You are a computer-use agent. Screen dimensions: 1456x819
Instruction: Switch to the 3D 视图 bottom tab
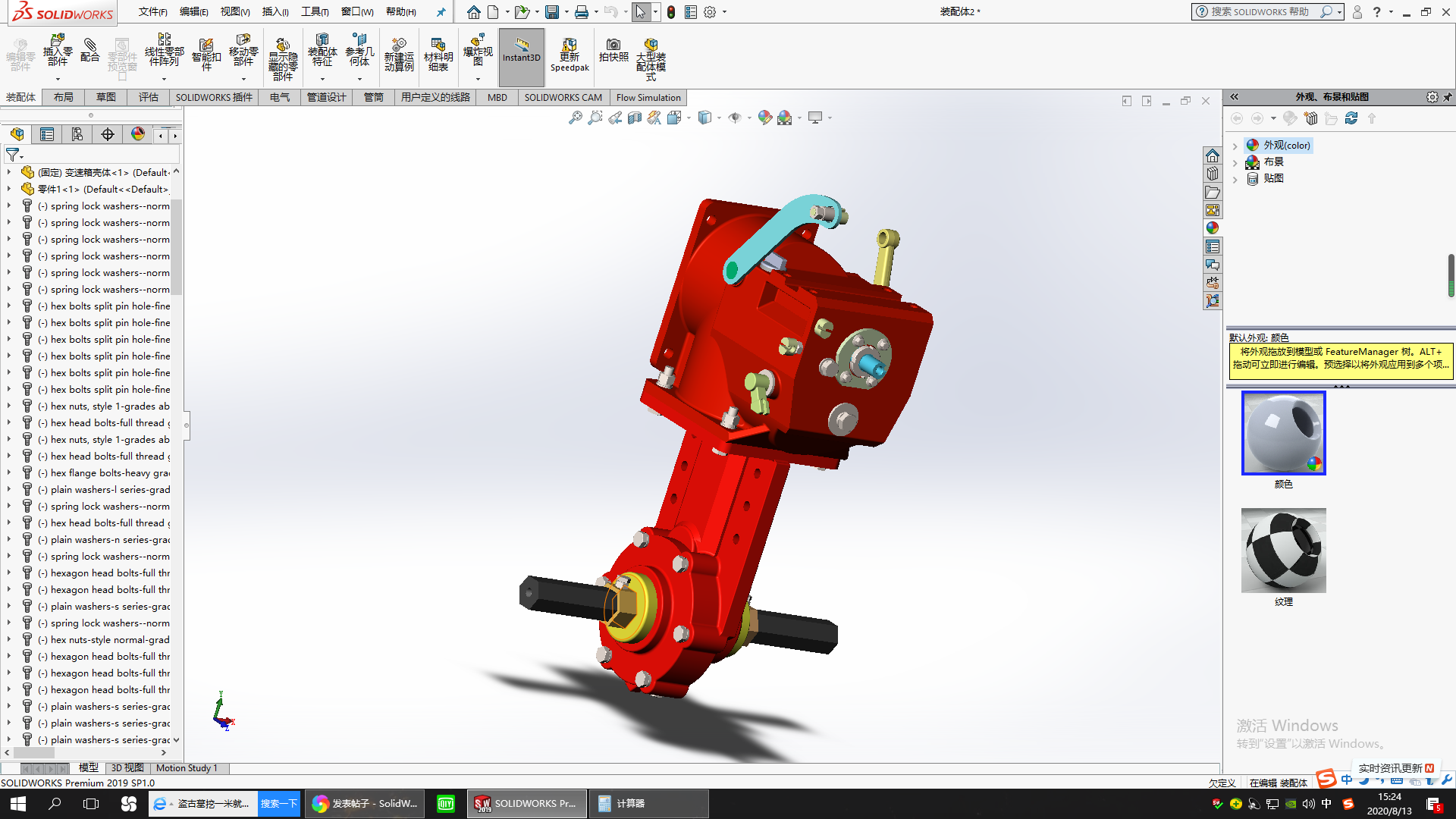127,768
